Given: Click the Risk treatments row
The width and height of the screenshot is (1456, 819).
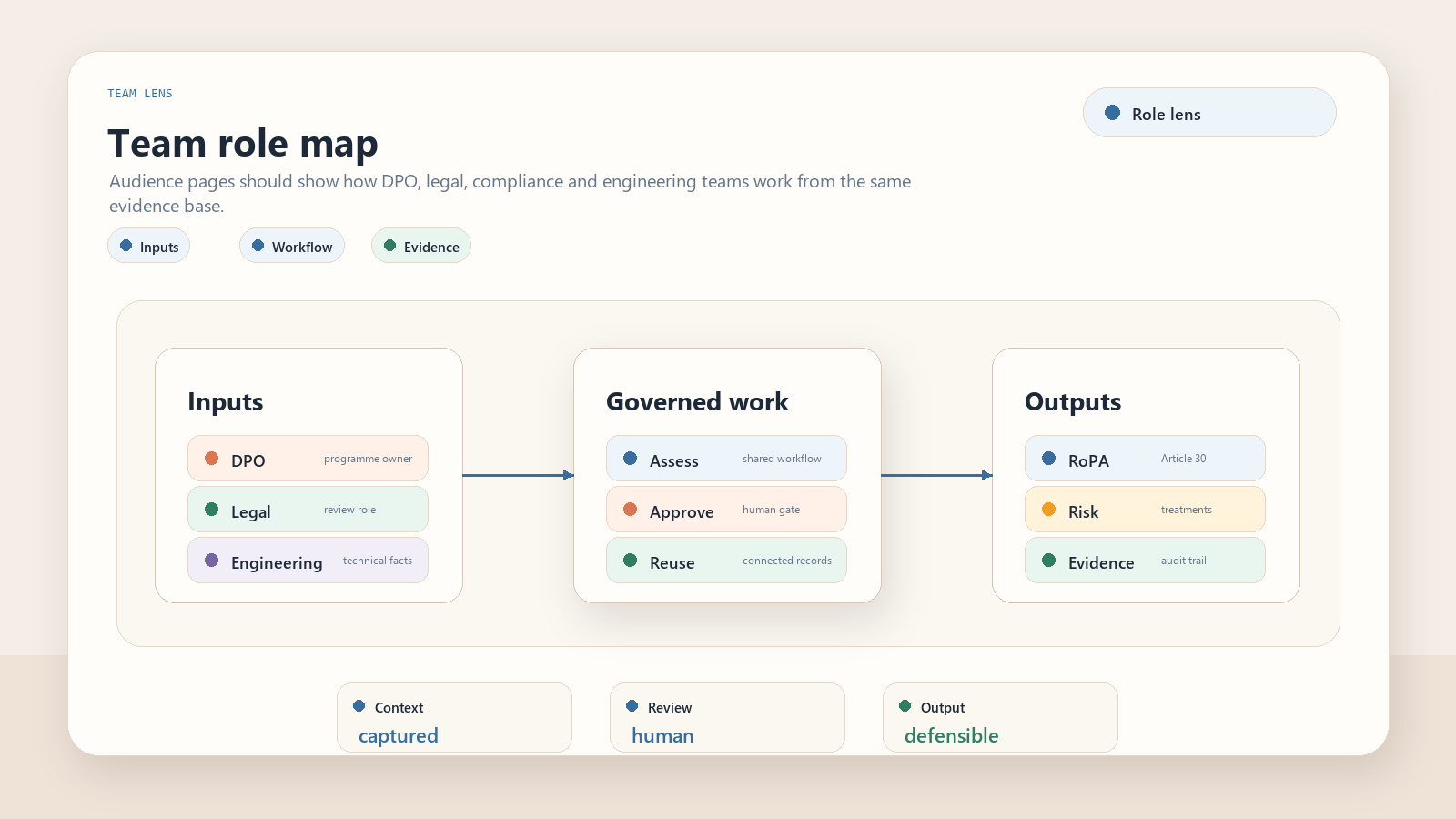Looking at the screenshot, I should tap(1145, 510).
